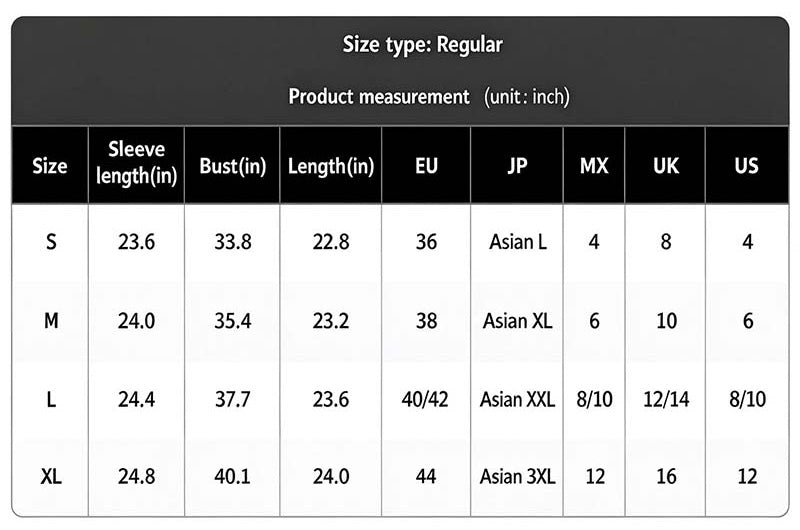Image resolution: width=800 pixels, height=530 pixels.
Task: Click the US column header
Action: point(747,166)
